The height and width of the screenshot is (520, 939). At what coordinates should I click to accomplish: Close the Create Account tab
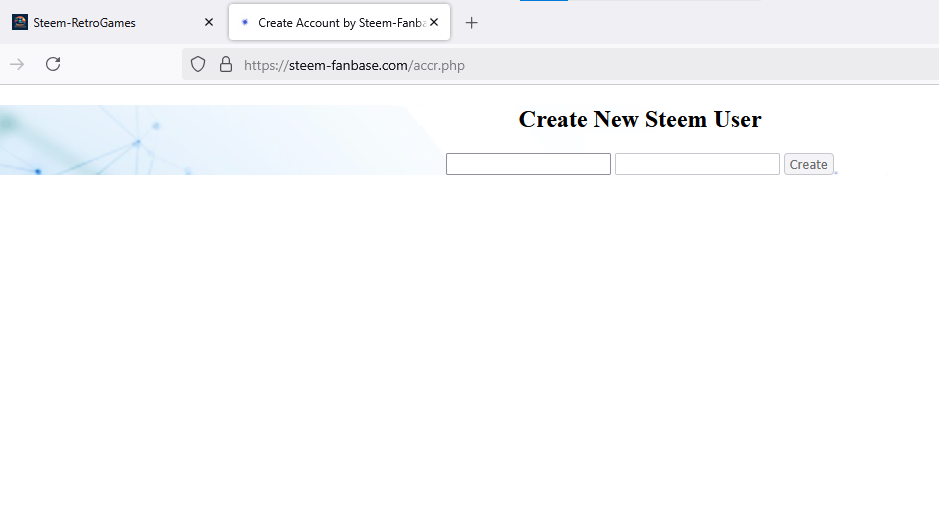click(434, 22)
